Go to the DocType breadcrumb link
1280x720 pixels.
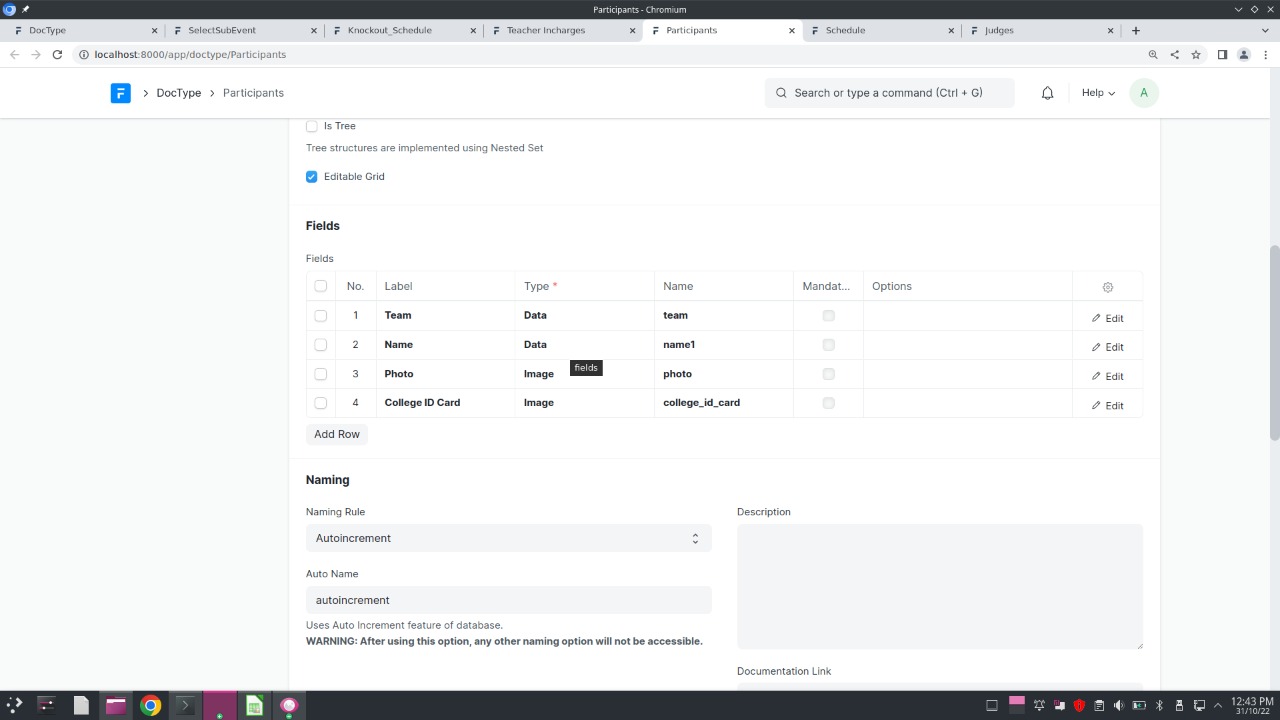point(179,93)
